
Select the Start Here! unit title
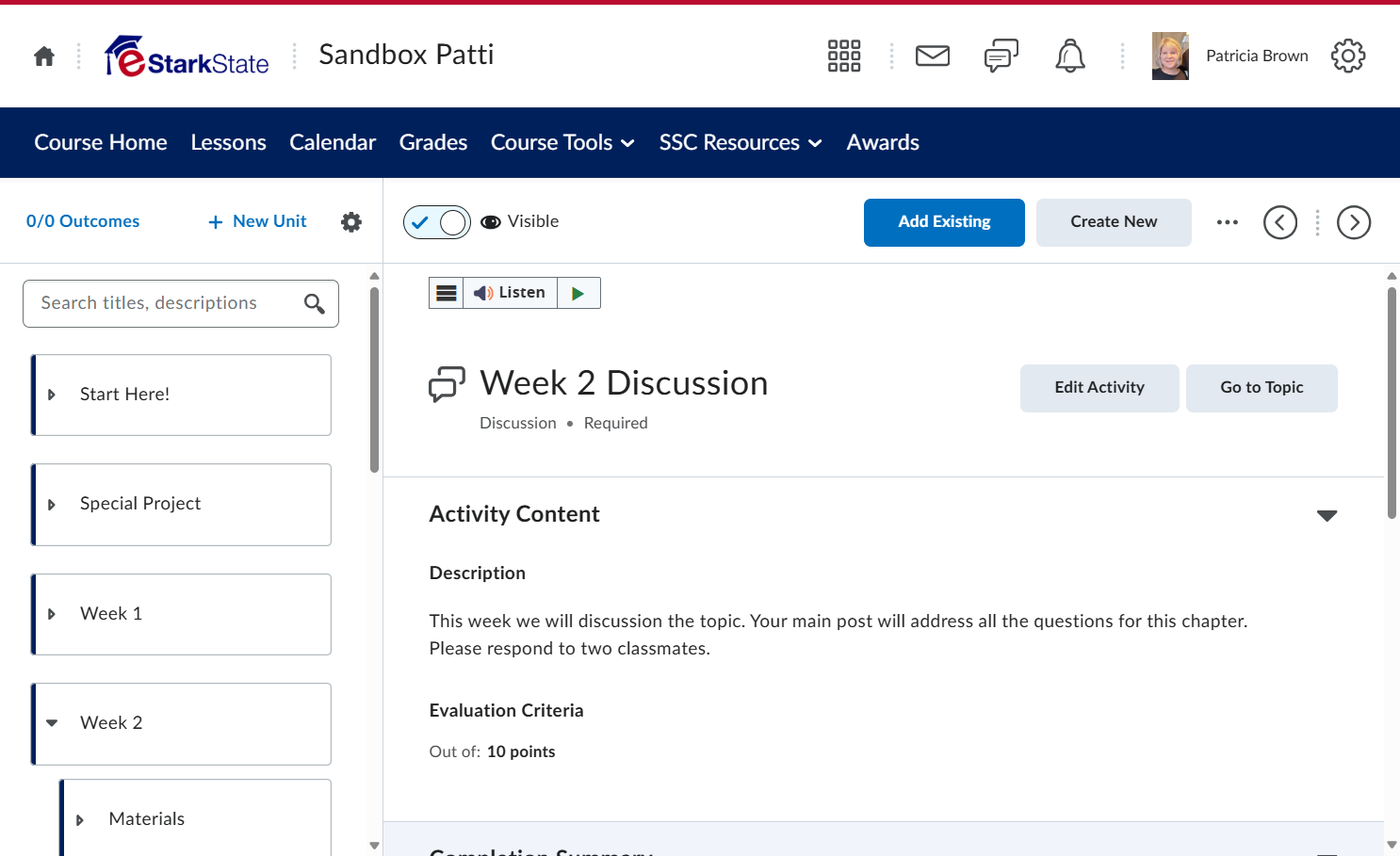tap(124, 395)
